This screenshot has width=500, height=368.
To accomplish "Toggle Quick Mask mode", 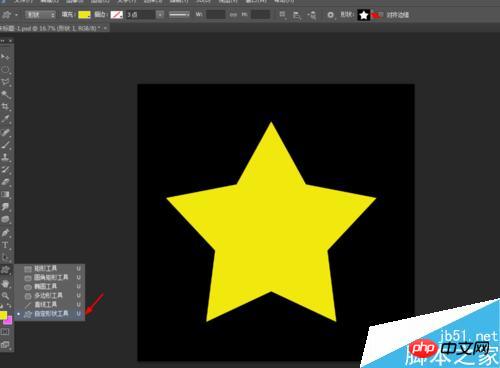I will pyautogui.click(x=5, y=332).
